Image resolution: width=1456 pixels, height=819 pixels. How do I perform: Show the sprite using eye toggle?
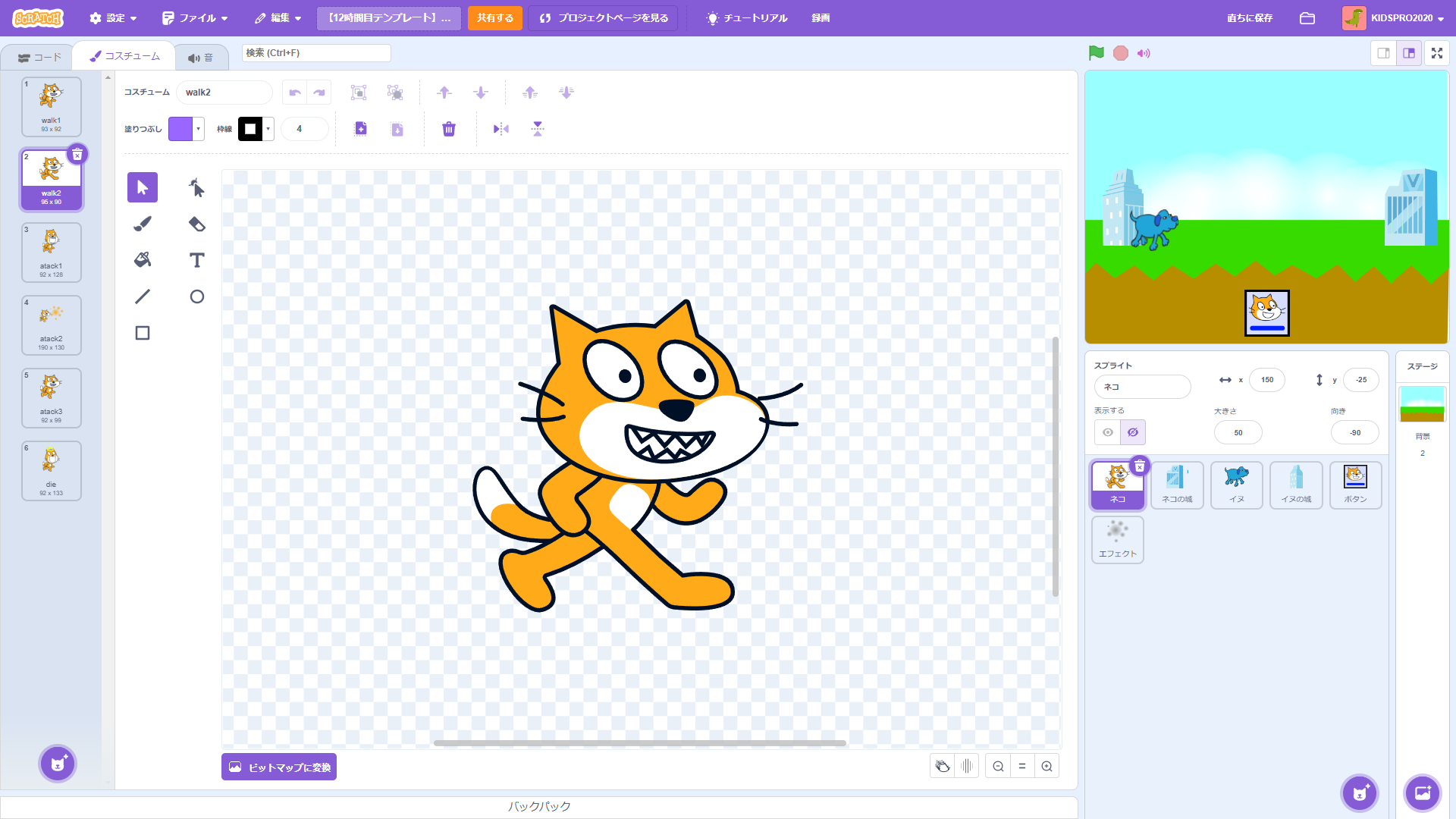click(1108, 432)
